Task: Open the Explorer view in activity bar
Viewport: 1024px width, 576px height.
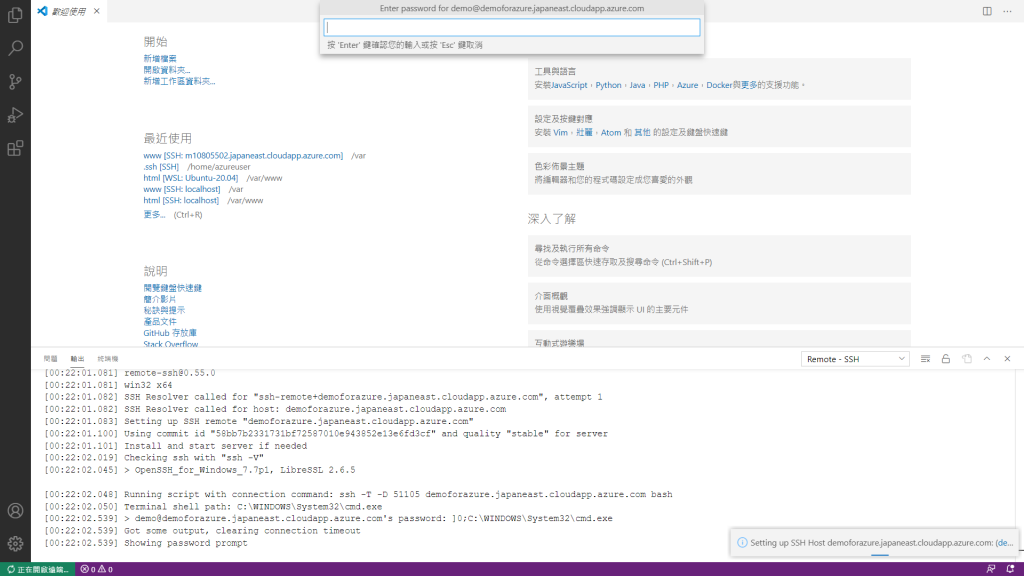Action: (15, 14)
